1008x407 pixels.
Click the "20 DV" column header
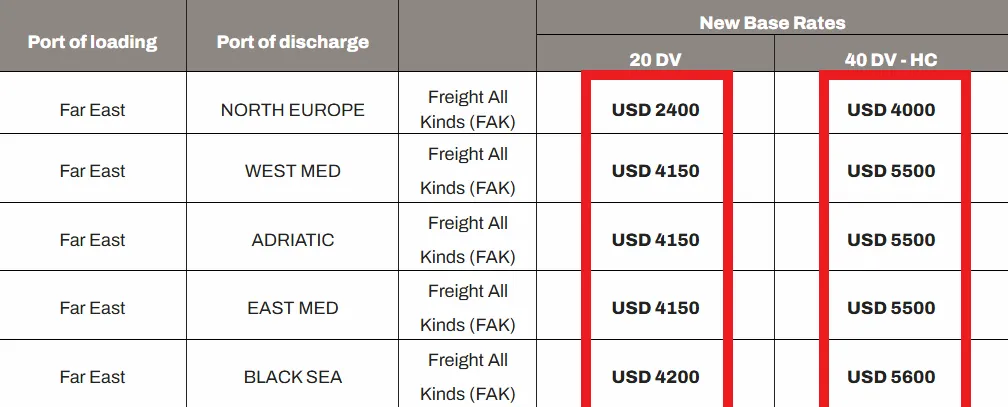(x=655, y=60)
